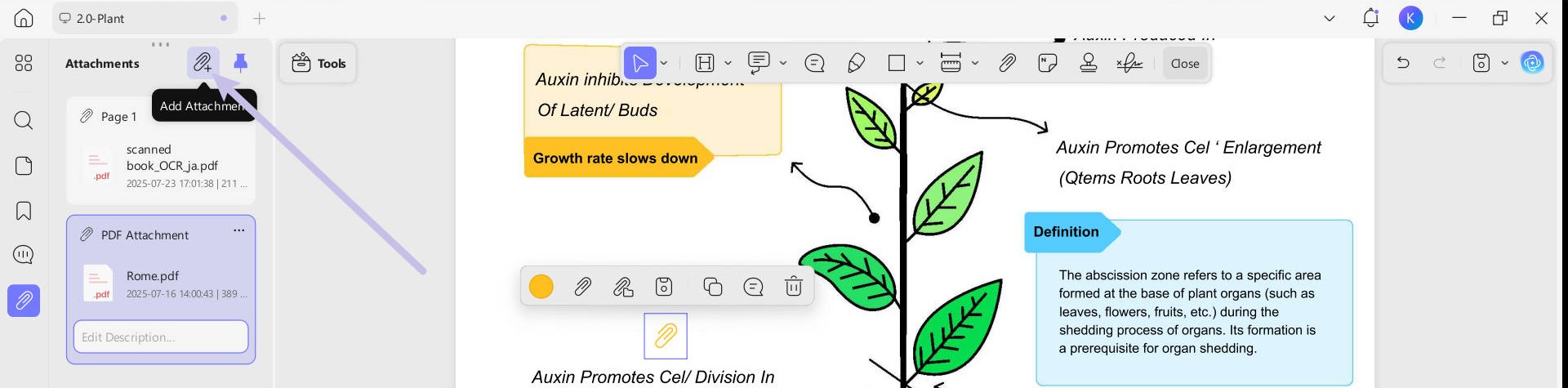Screen dimensions: 1568x388
Task: Open the highlight tool dropdown arrow
Action: click(x=728, y=63)
